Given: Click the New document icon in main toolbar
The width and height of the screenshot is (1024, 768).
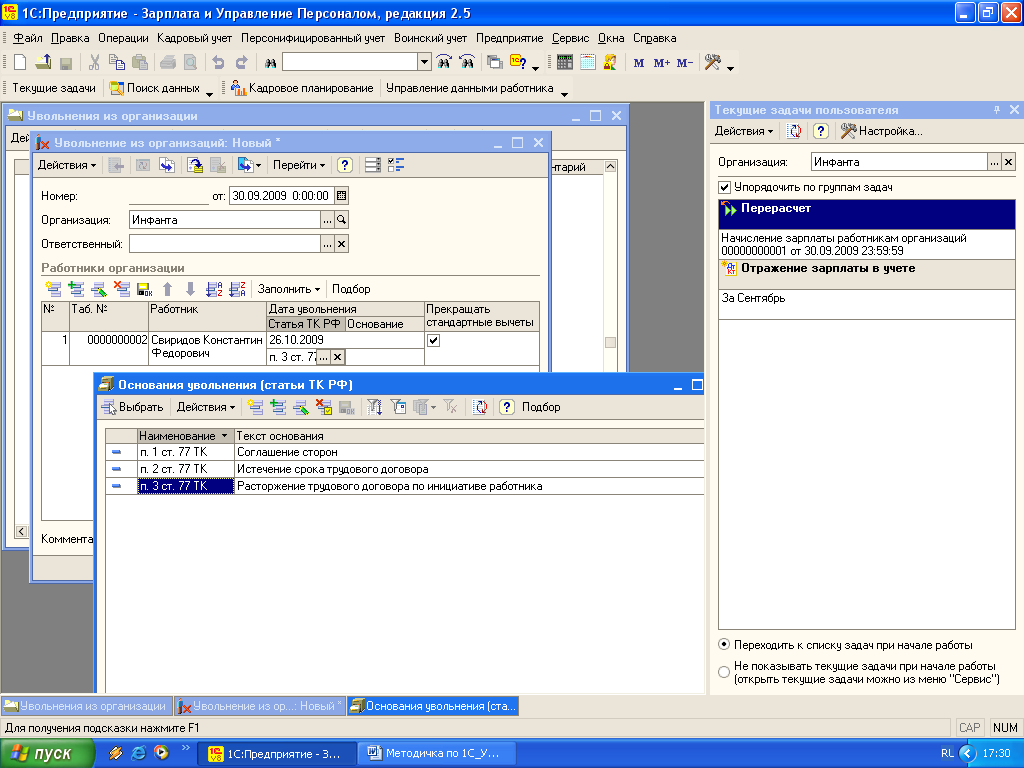Looking at the screenshot, I should click(x=20, y=63).
